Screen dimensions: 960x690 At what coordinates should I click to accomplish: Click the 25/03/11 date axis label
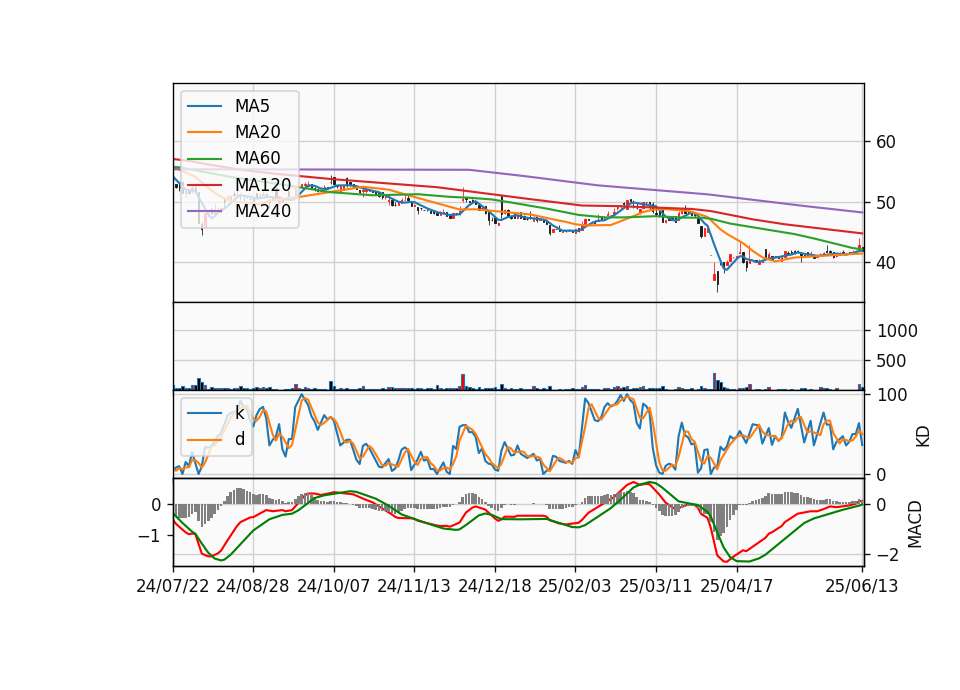[656, 586]
